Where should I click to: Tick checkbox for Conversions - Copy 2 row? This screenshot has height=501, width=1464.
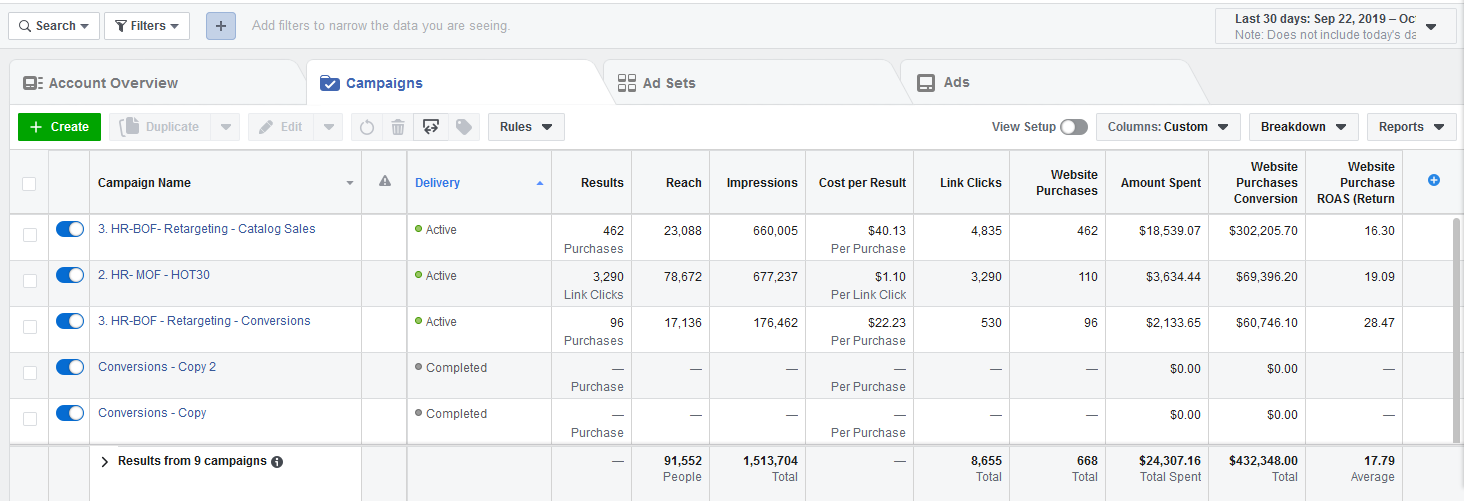[x=29, y=372]
